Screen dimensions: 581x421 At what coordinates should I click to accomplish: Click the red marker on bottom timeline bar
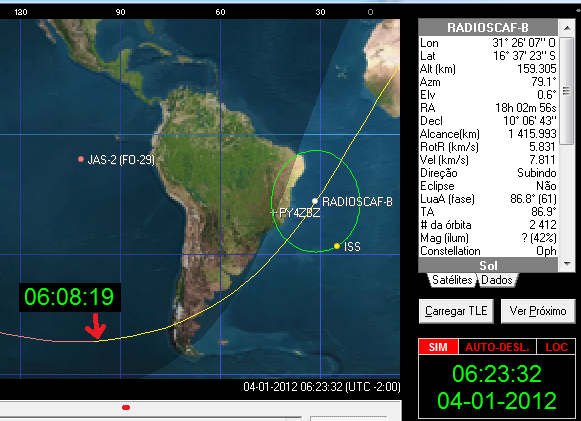(126, 408)
